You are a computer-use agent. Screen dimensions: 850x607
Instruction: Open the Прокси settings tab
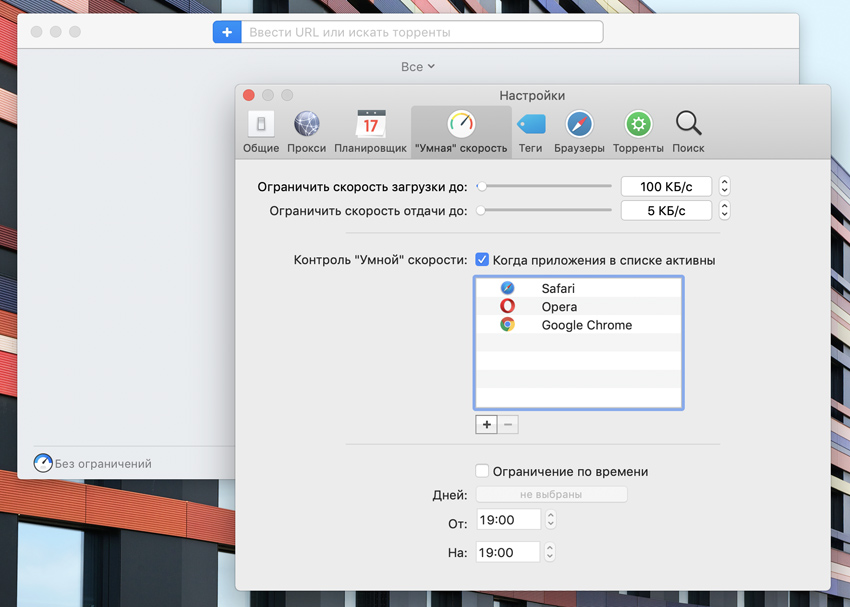click(307, 133)
